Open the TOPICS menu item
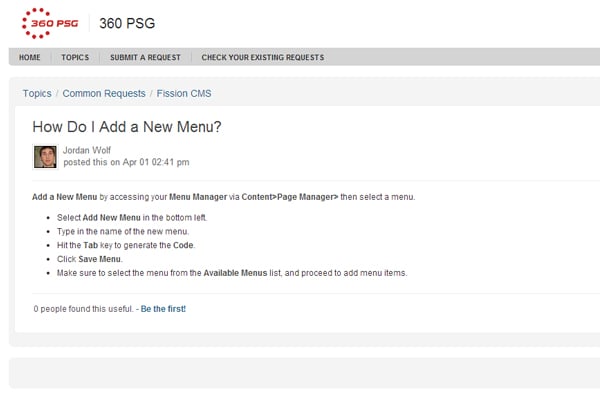This screenshot has height=400, width=600. pos(75,57)
